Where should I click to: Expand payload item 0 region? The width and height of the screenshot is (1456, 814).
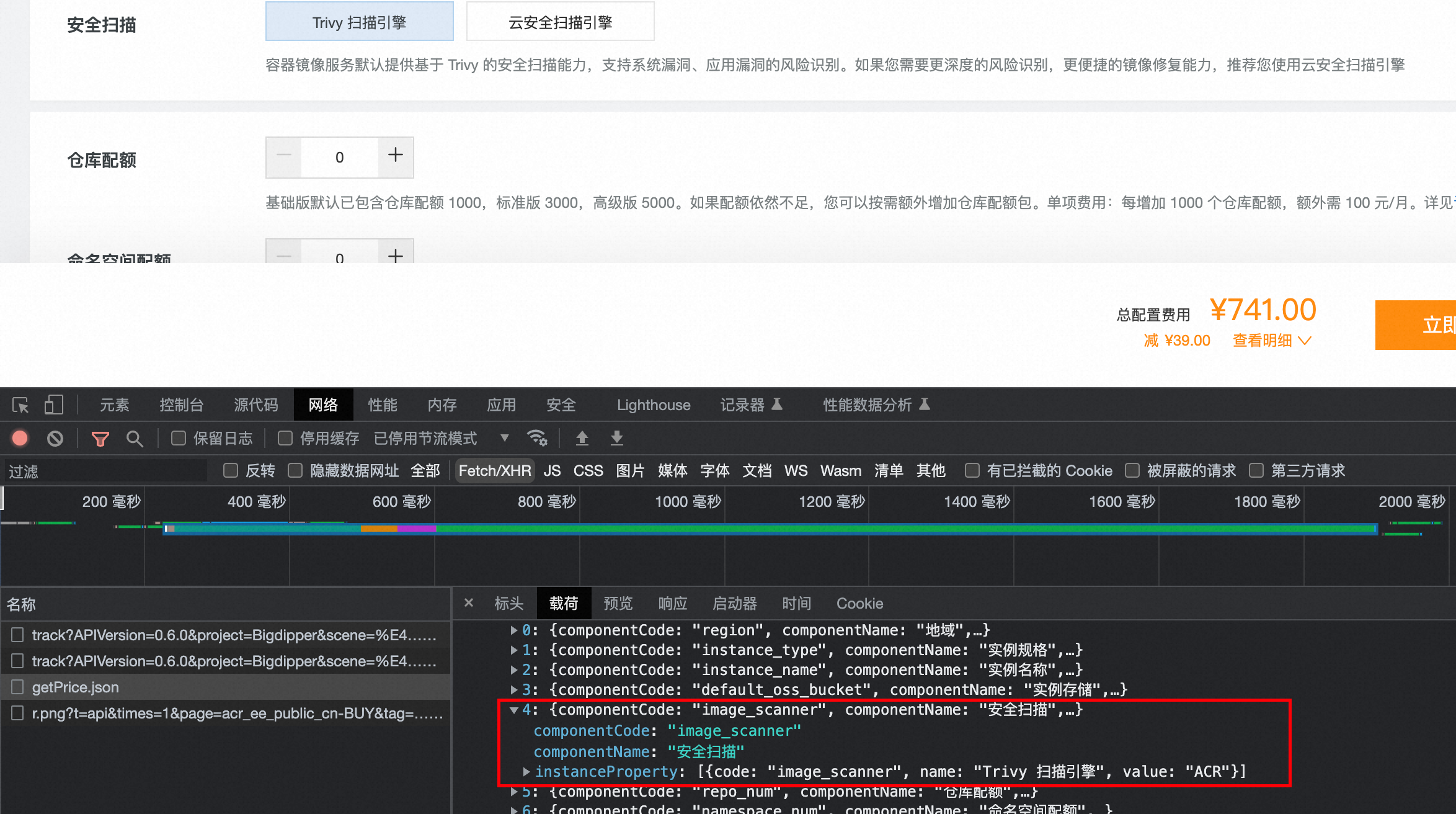tap(513, 630)
